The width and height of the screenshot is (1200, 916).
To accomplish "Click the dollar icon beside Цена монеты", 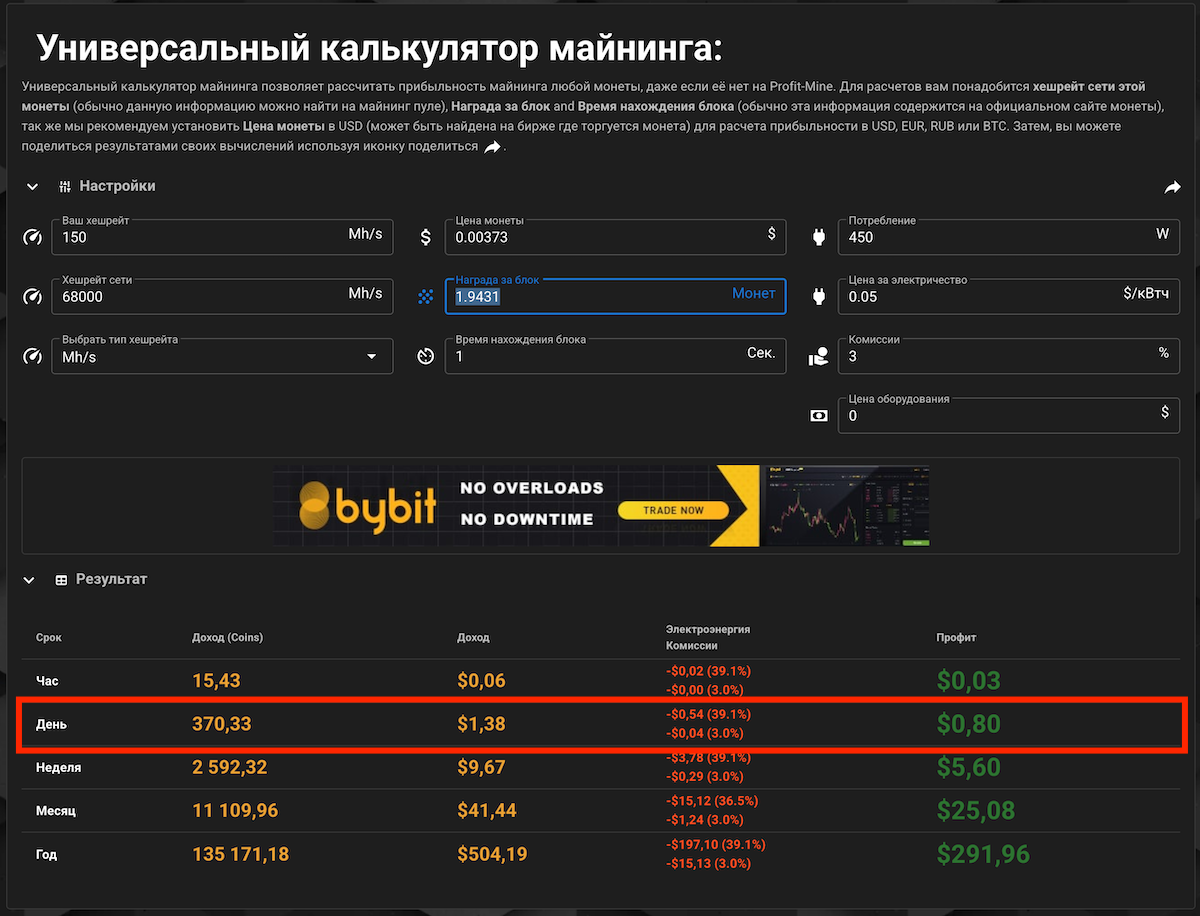I will [425, 238].
